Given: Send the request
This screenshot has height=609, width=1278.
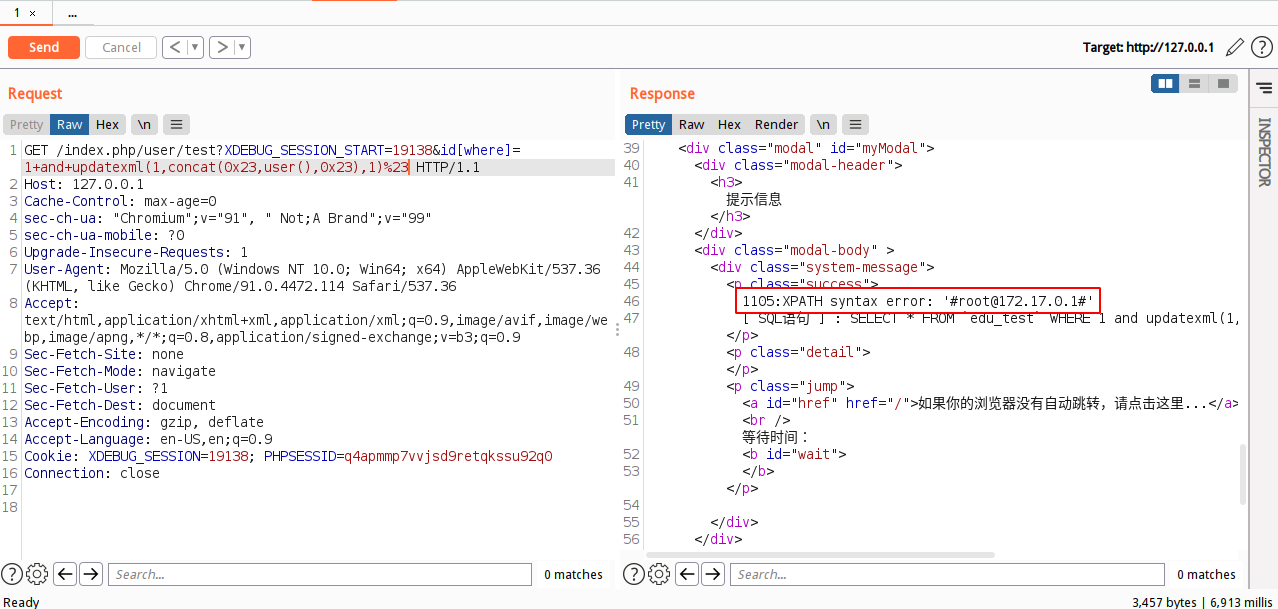Looking at the screenshot, I should pos(44,47).
